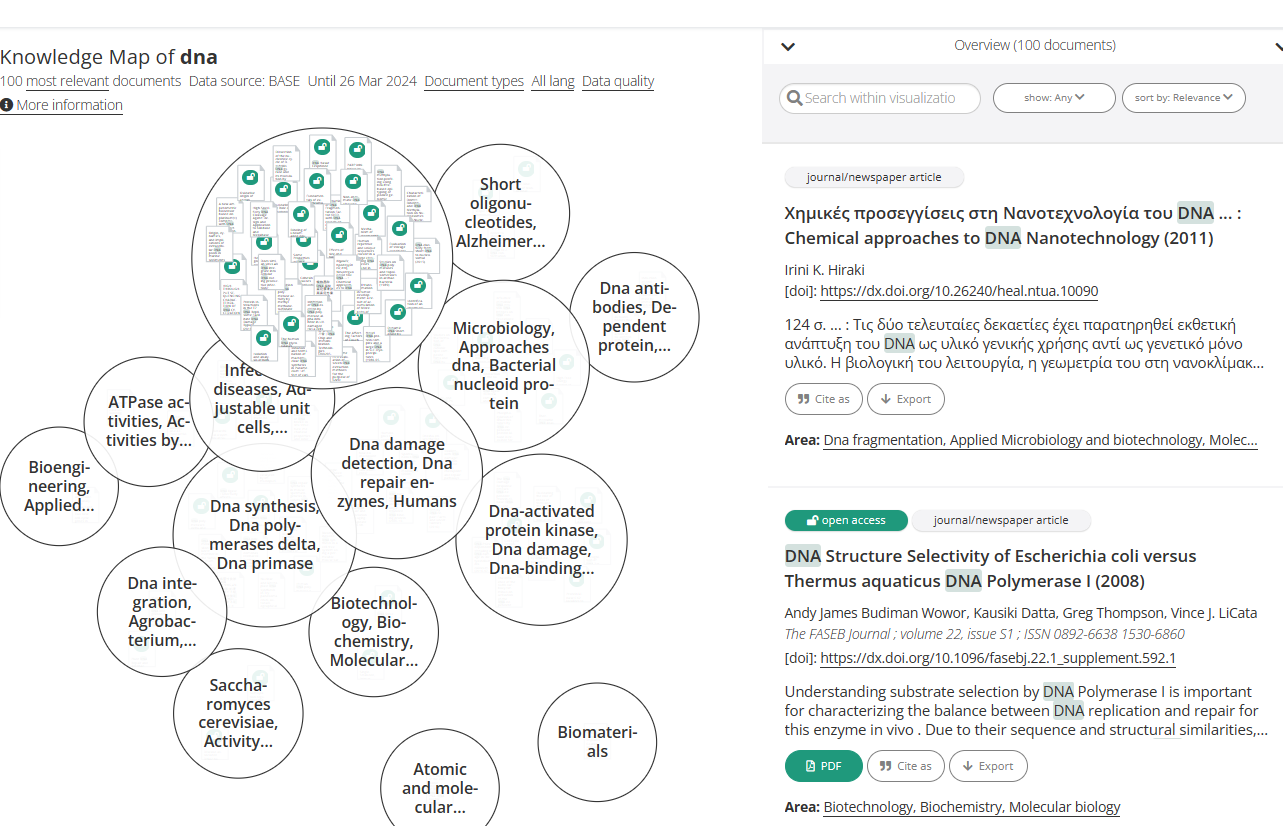Image resolution: width=1283 pixels, height=826 pixels.
Task: Open the Data quality link
Action: coord(618,81)
